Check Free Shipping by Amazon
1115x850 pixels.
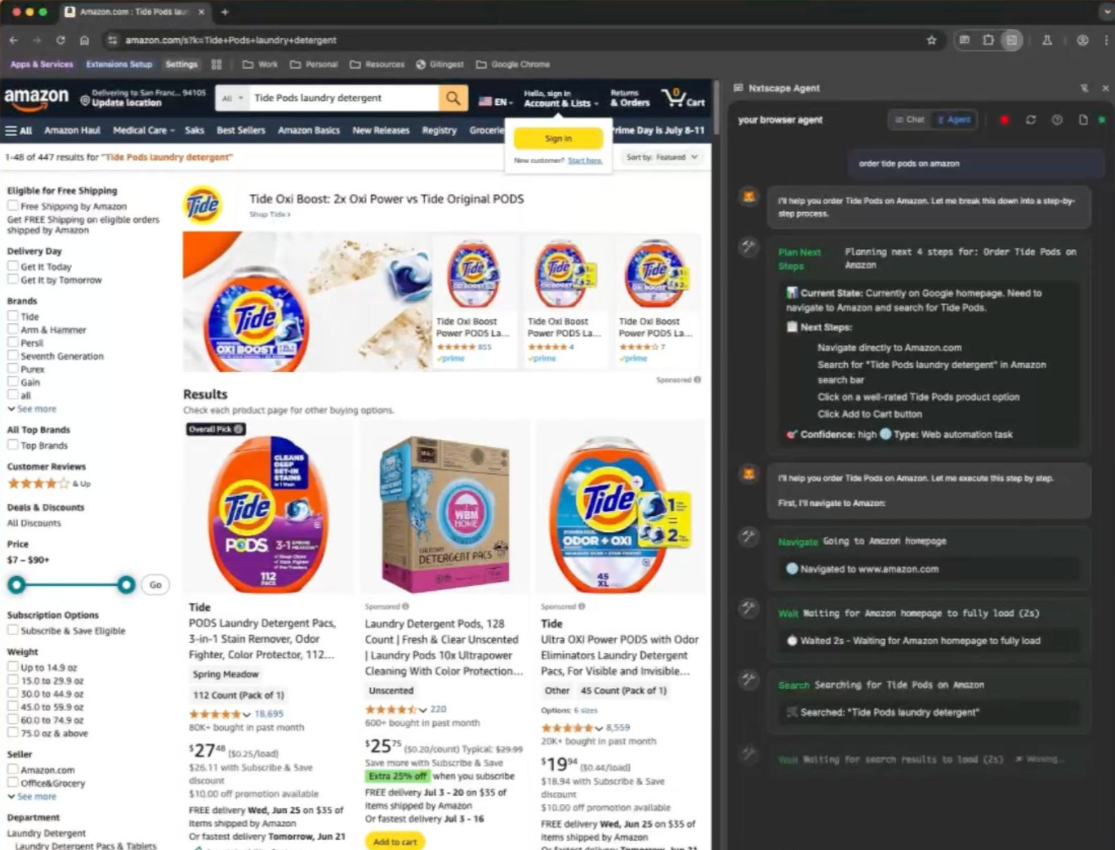click(x=13, y=206)
